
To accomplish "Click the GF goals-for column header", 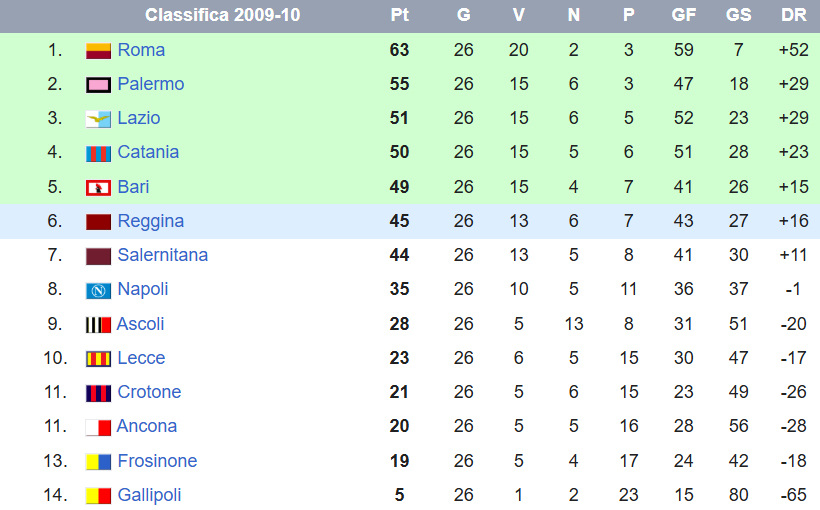I will [683, 16].
